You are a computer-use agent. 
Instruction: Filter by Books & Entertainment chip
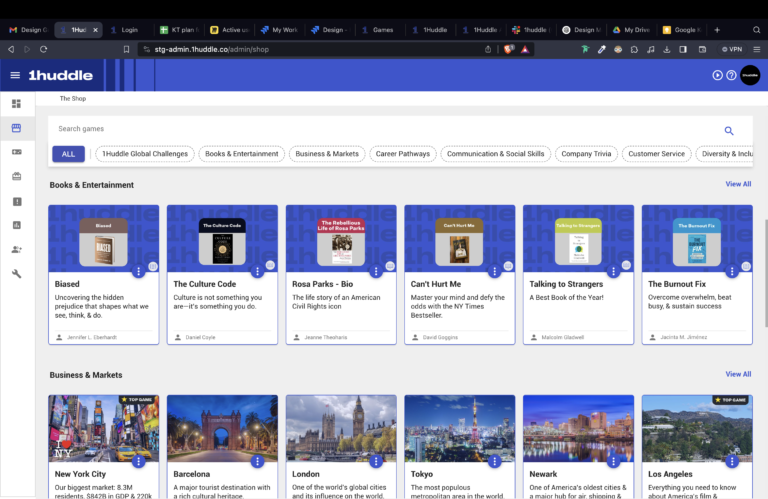click(x=241, y=154)
